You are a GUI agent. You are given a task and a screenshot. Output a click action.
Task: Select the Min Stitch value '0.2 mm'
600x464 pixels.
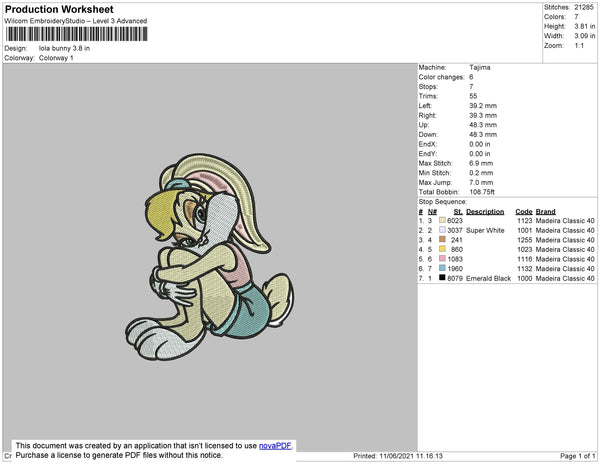coord(481,173)
